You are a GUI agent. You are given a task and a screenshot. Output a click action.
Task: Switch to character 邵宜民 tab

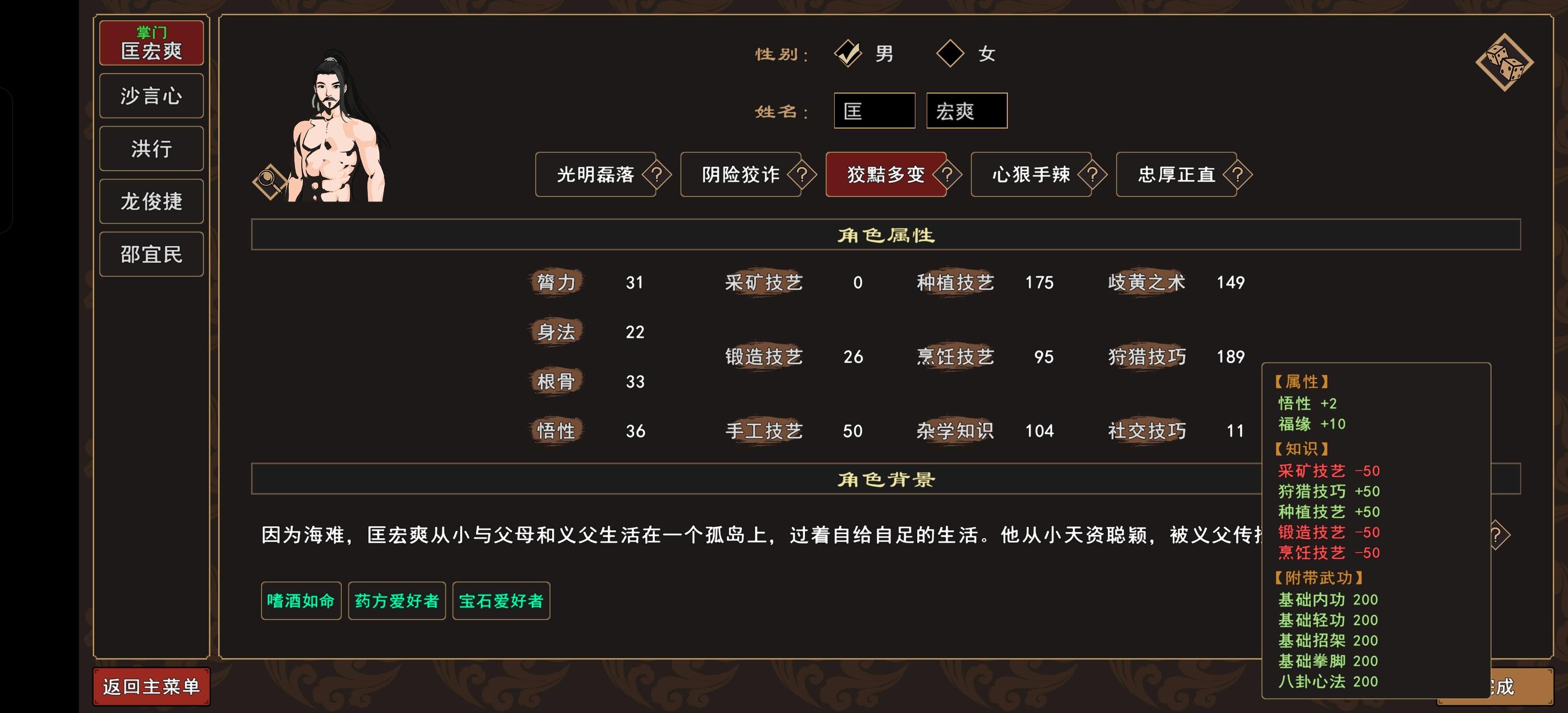click(x=151, y=254)
